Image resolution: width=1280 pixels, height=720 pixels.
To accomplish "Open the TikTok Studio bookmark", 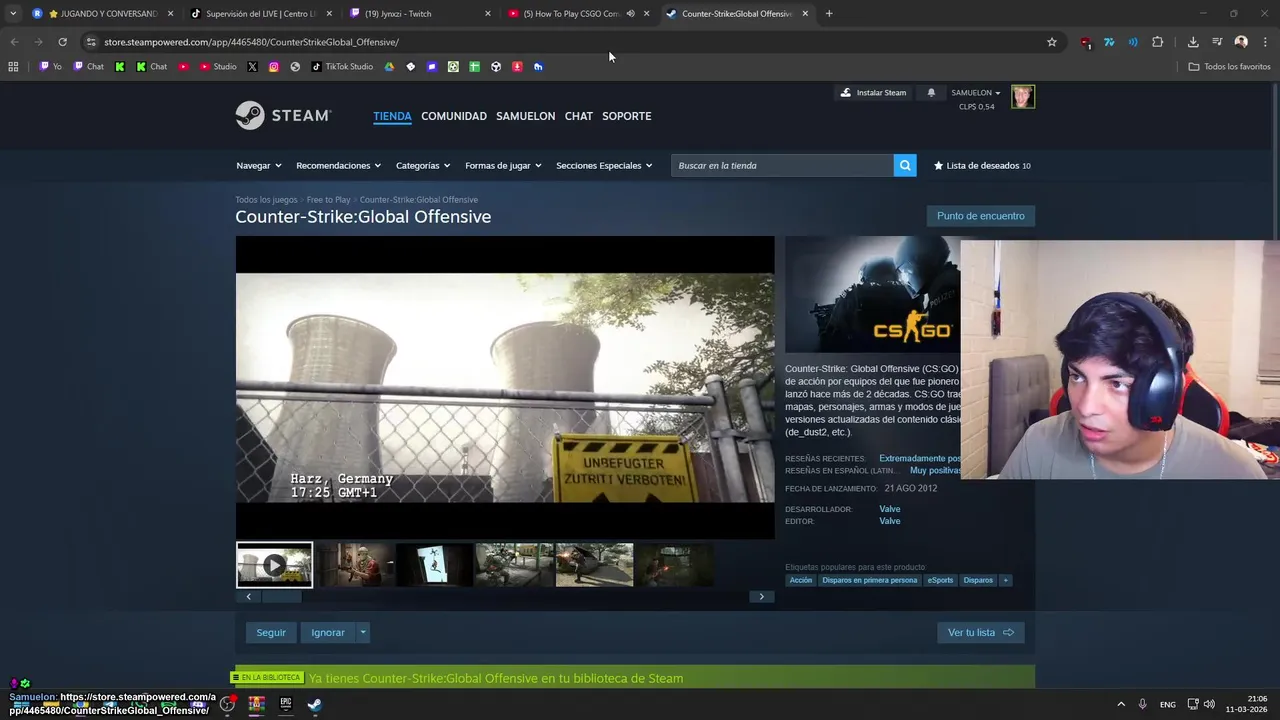I will 342,67.
